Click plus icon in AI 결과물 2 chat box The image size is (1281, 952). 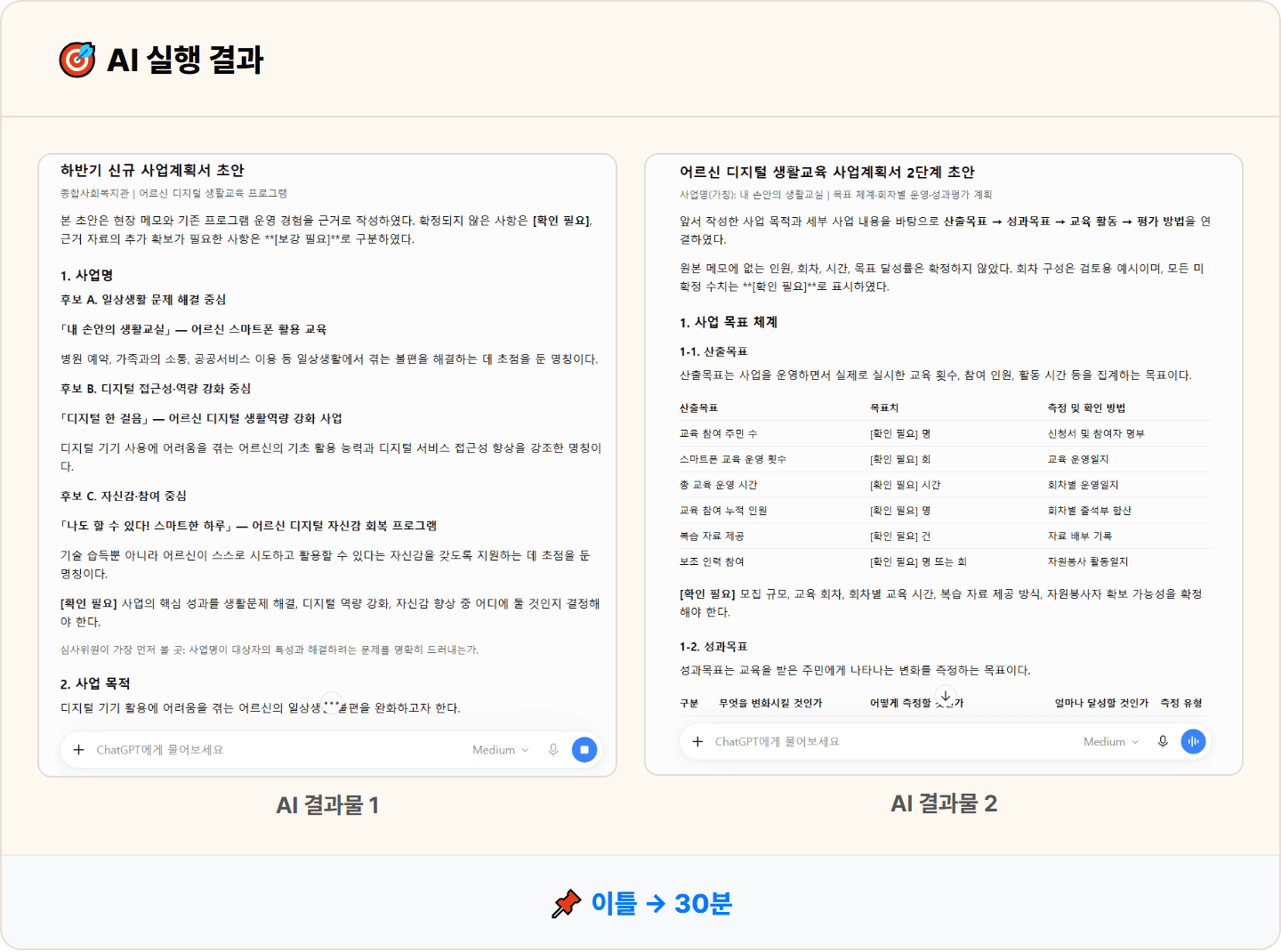(x=697, y=741)
